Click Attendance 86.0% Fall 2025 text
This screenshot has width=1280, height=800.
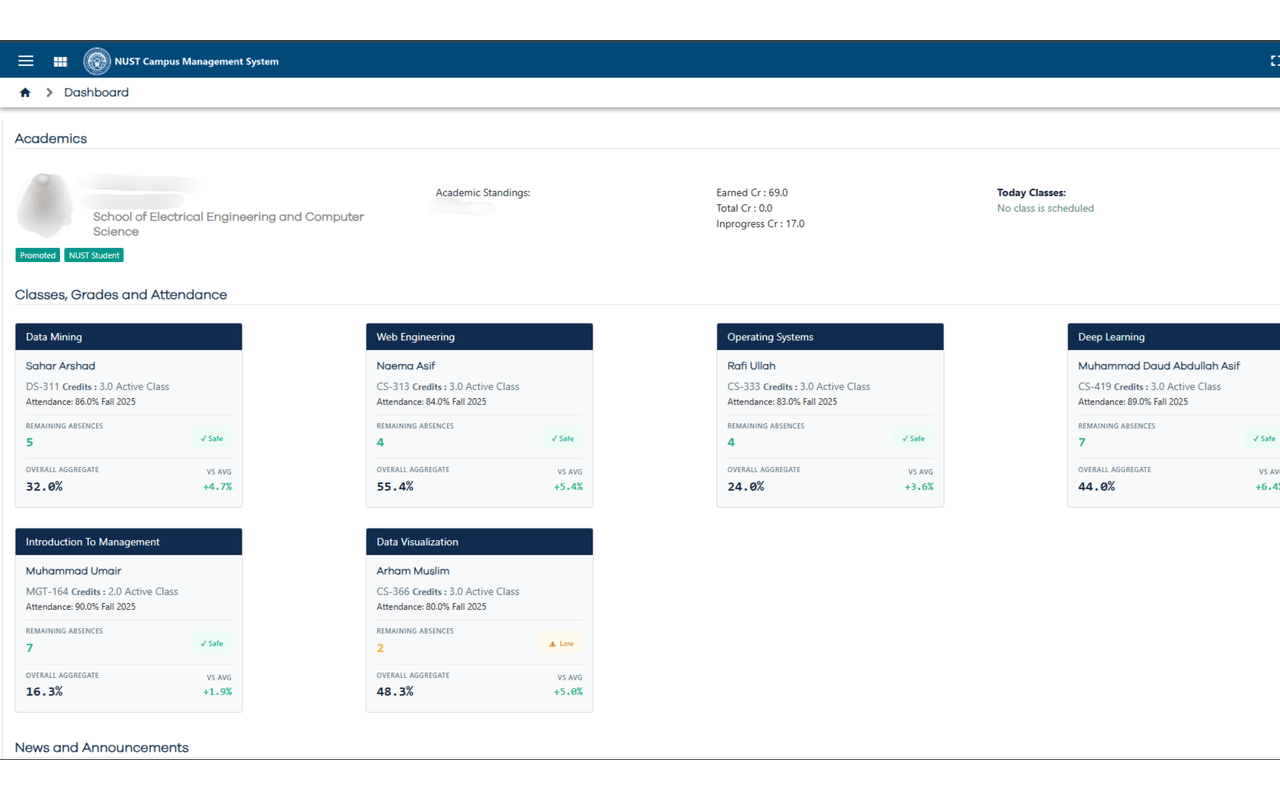pos(81,402)
